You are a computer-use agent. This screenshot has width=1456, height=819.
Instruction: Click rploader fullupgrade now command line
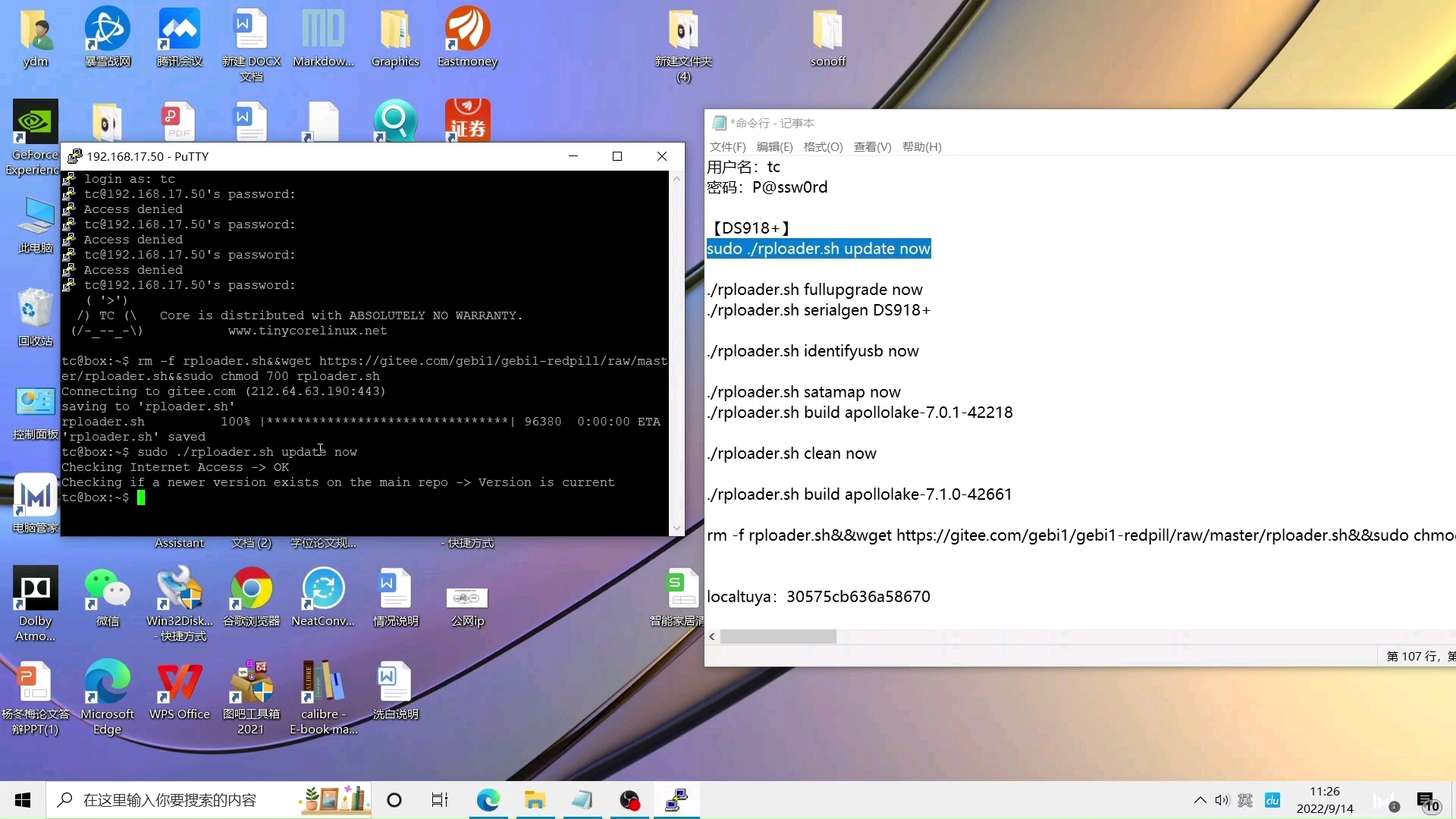click(x=815, y=289)
